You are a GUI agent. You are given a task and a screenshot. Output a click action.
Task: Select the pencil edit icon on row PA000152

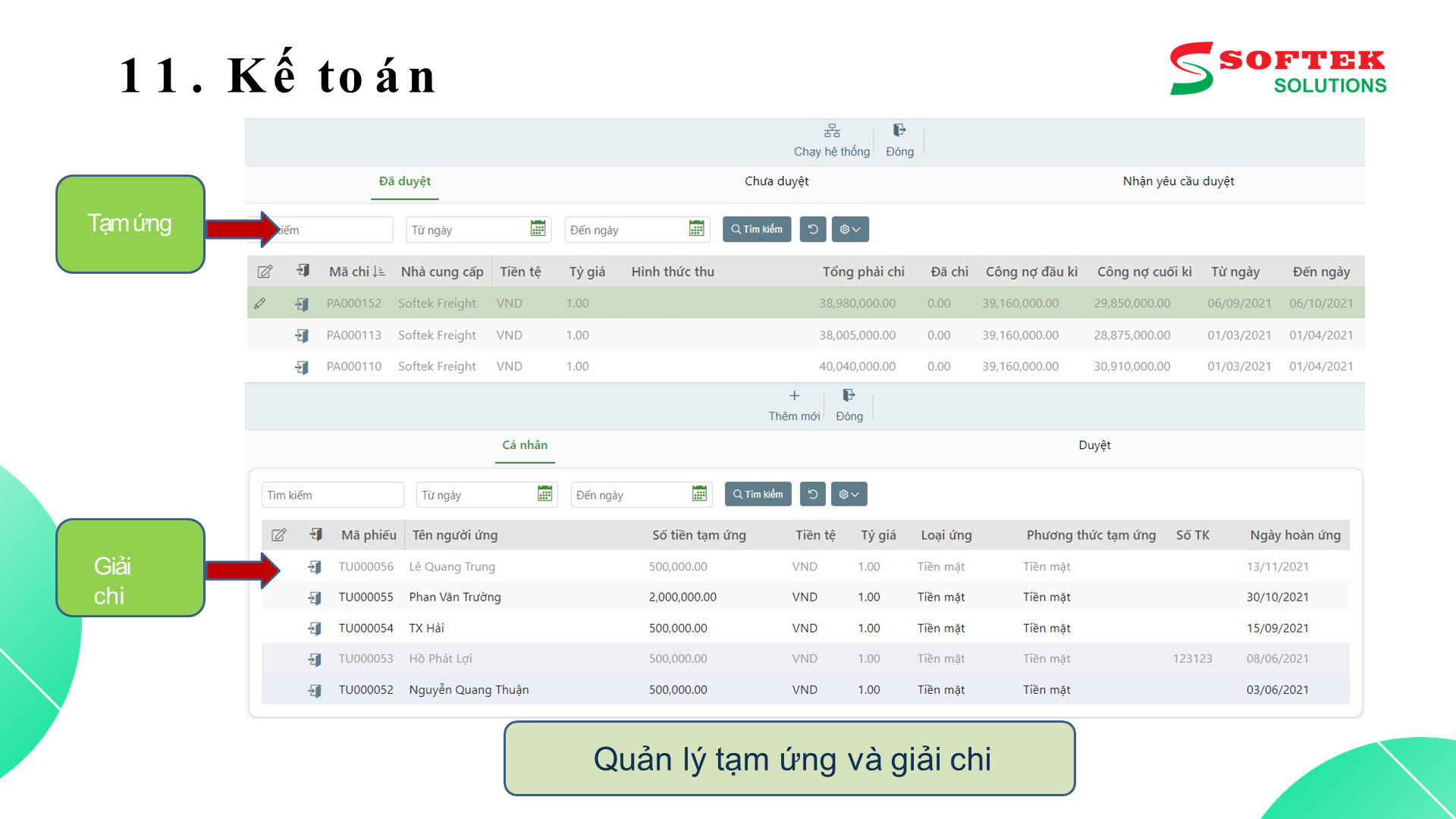(x=261, y=303)
